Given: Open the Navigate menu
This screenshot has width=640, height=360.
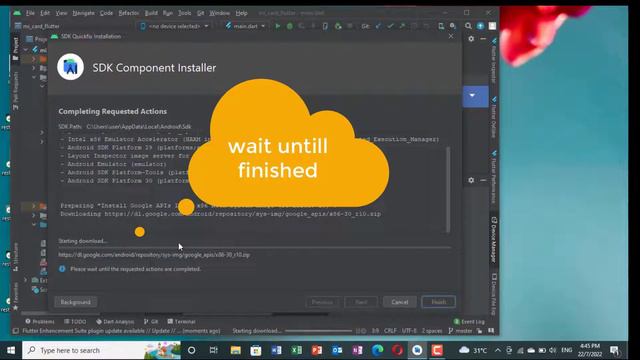Looking at the screenshot, I should (83, 13).
